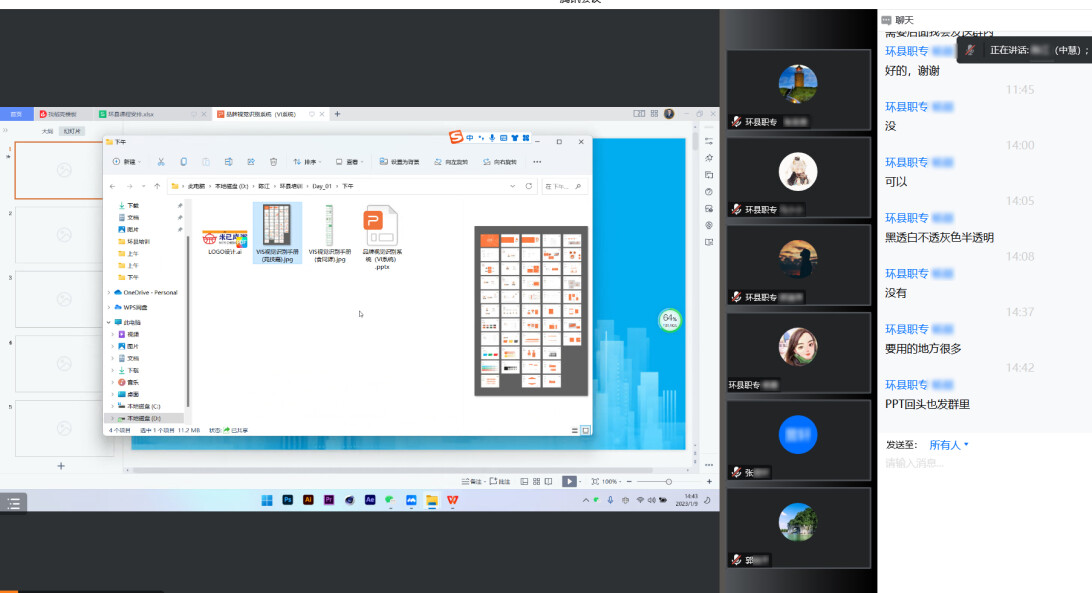The height and width of the screenshot is (593, 1092).
Task: Click the Windows Start button
Action: [267, 499]
